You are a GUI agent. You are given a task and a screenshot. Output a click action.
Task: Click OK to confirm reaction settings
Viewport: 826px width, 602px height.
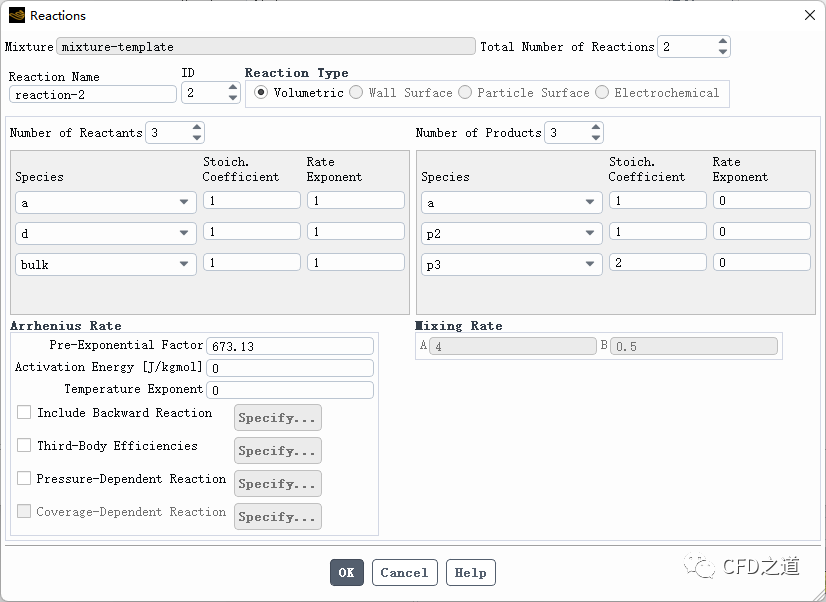pos(346,573)
